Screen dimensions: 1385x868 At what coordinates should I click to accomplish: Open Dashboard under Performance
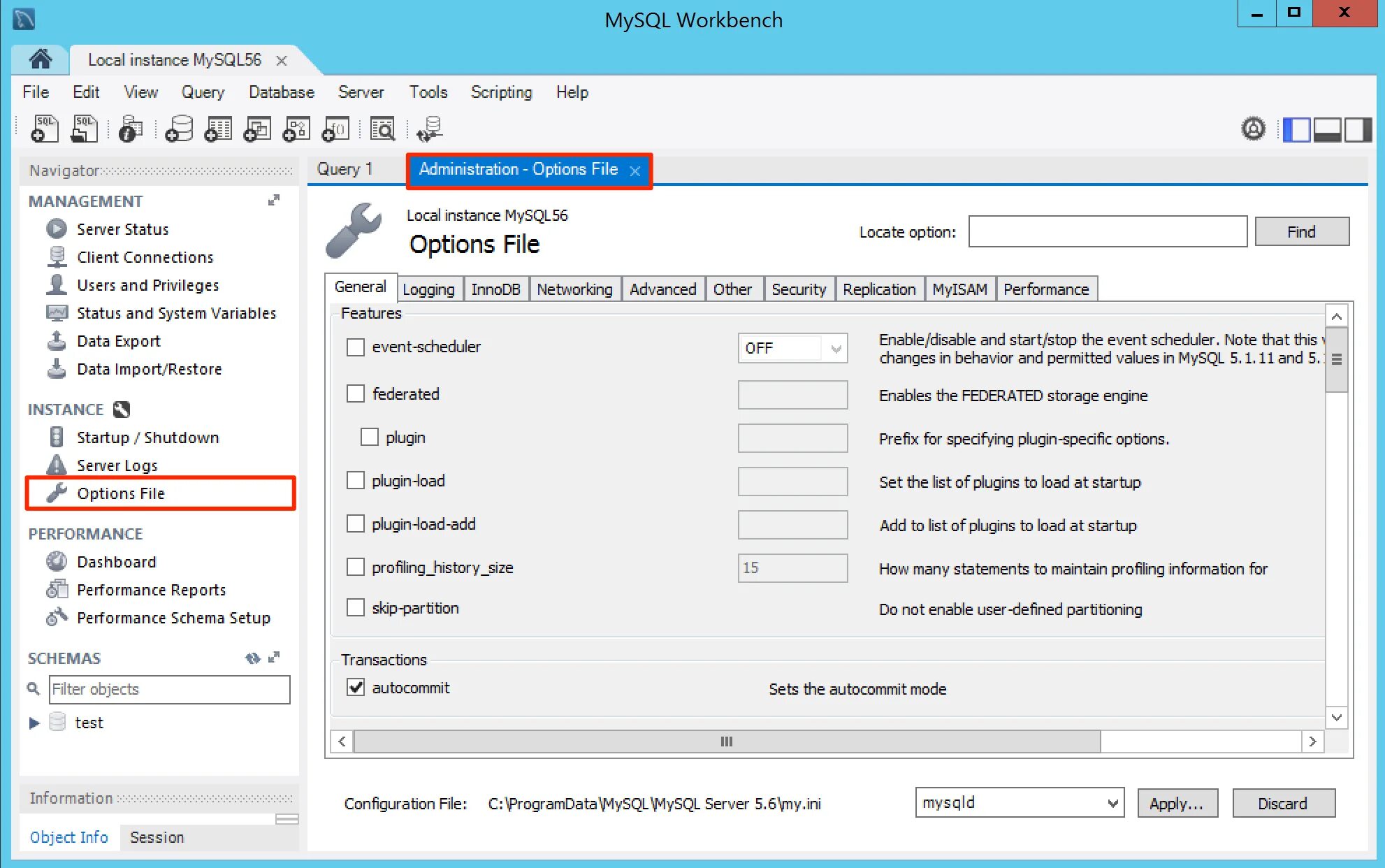(116, 562)
